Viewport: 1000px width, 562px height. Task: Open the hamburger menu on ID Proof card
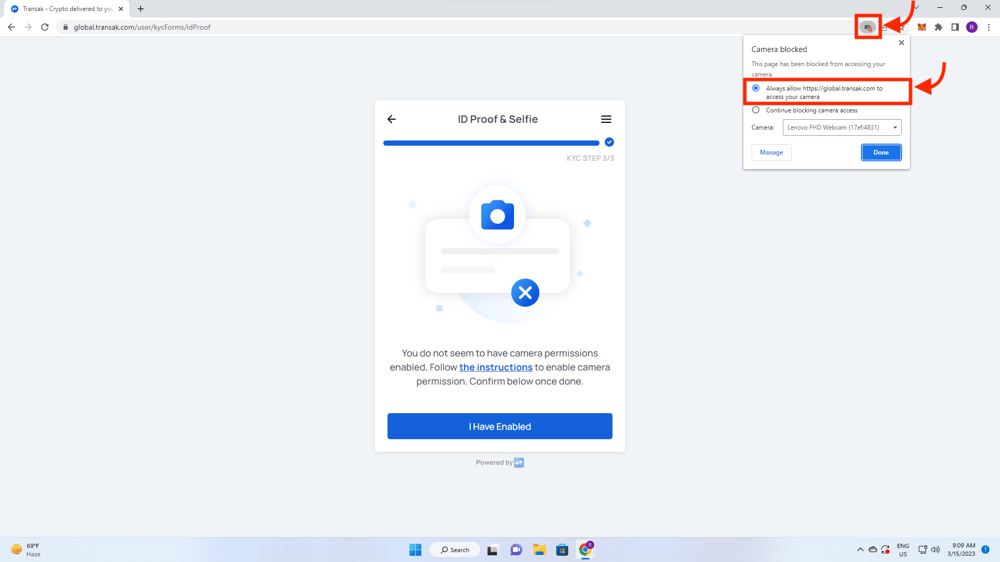[606, 119]
